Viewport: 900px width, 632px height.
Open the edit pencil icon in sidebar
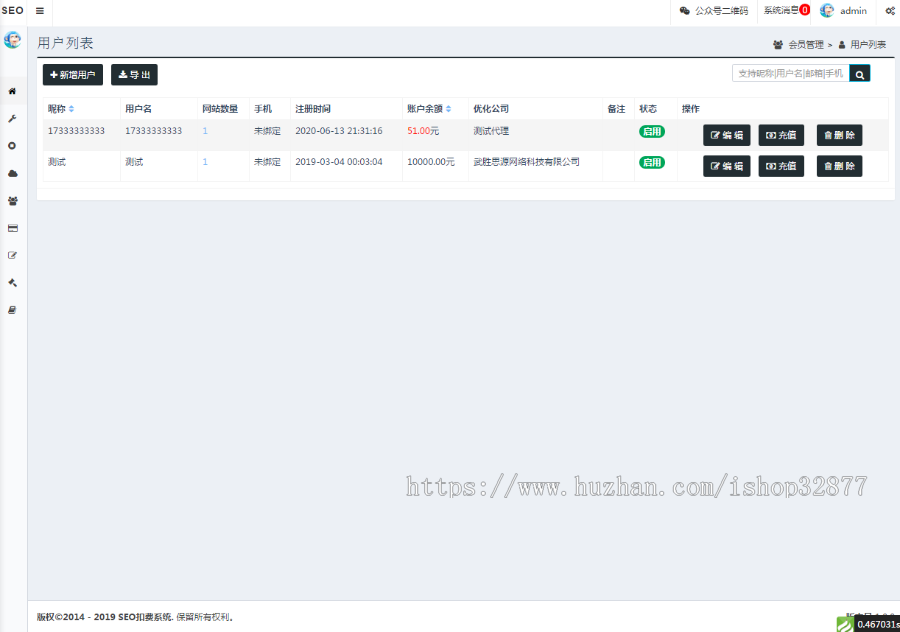(12, 255)
